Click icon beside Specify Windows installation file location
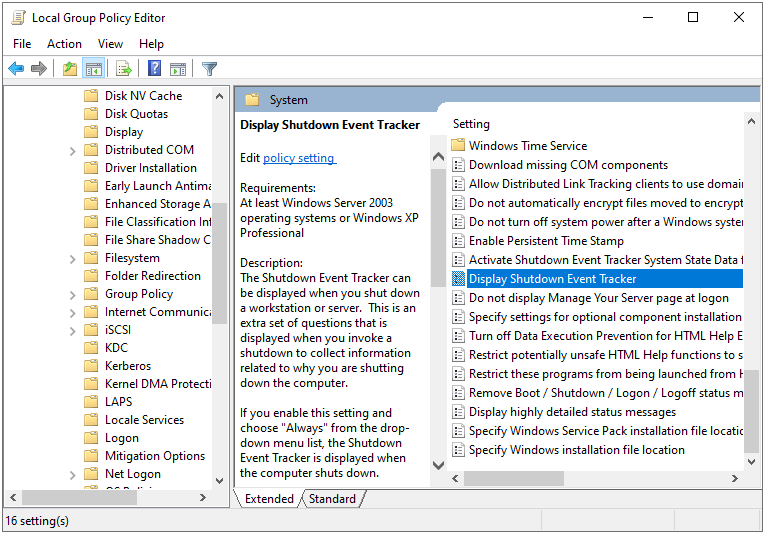 [x=458, y=450]
